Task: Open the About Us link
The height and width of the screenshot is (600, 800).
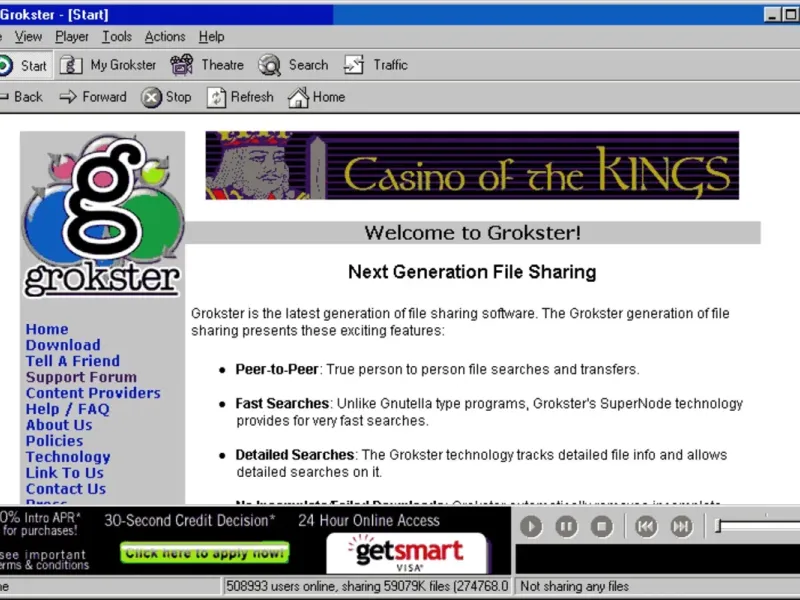Action: (x=59, y=425)
